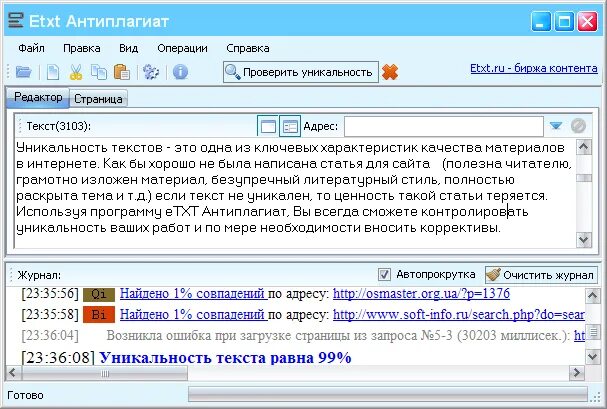Open the Операции menu
Screen dimensions: 607x409
(x=182, y=48)
